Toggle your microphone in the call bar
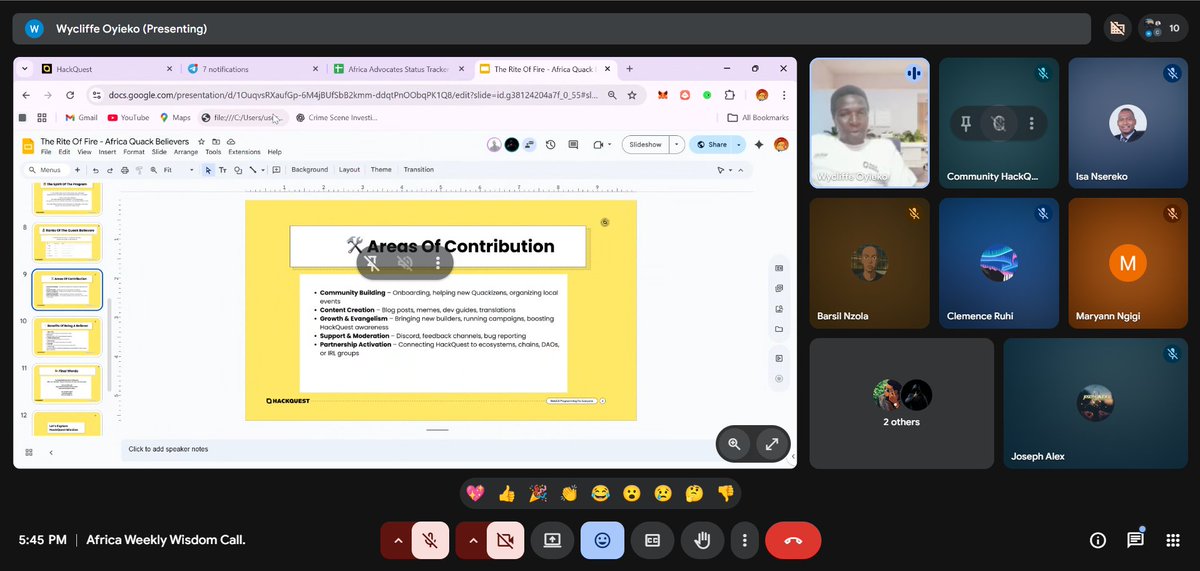Image resolution: width=1200 pixels, height=571 pixels. 431,540
